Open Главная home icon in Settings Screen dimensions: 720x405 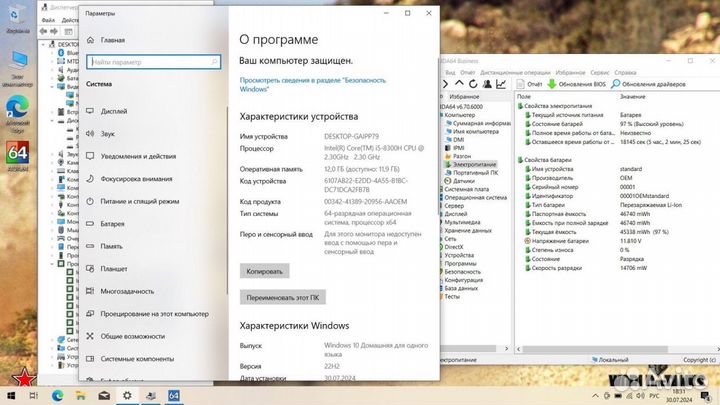tap(90, 40)
